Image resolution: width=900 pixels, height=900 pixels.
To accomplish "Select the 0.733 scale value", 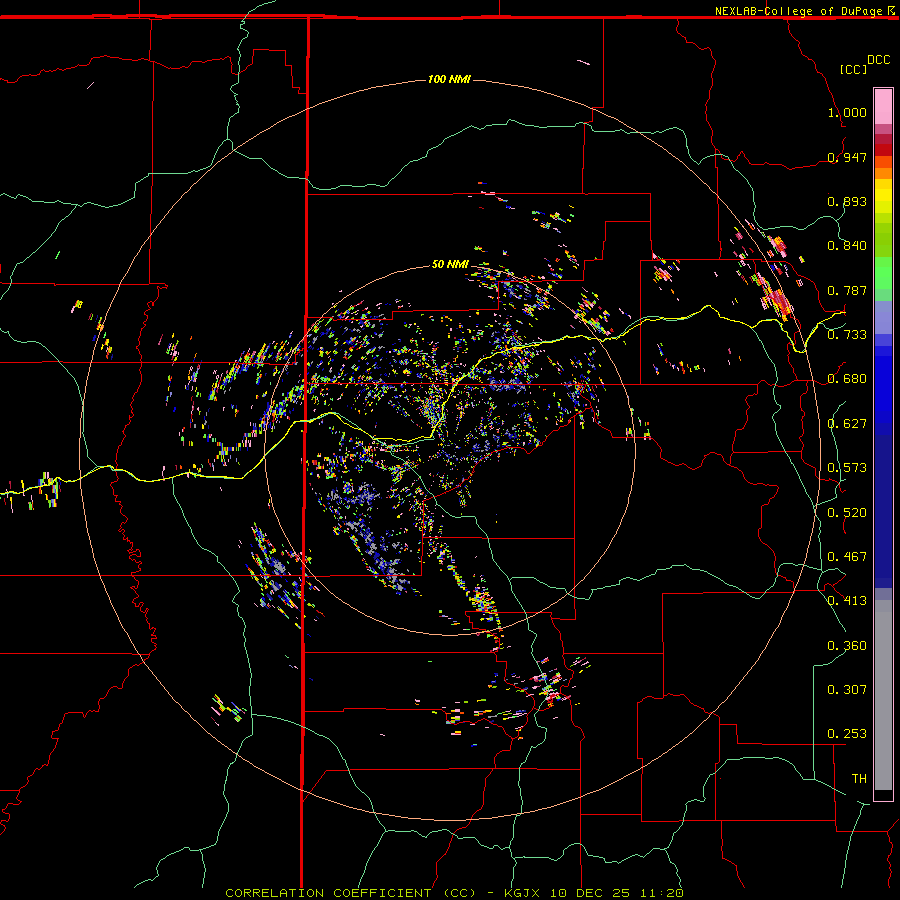I will [x=847, y=335].
